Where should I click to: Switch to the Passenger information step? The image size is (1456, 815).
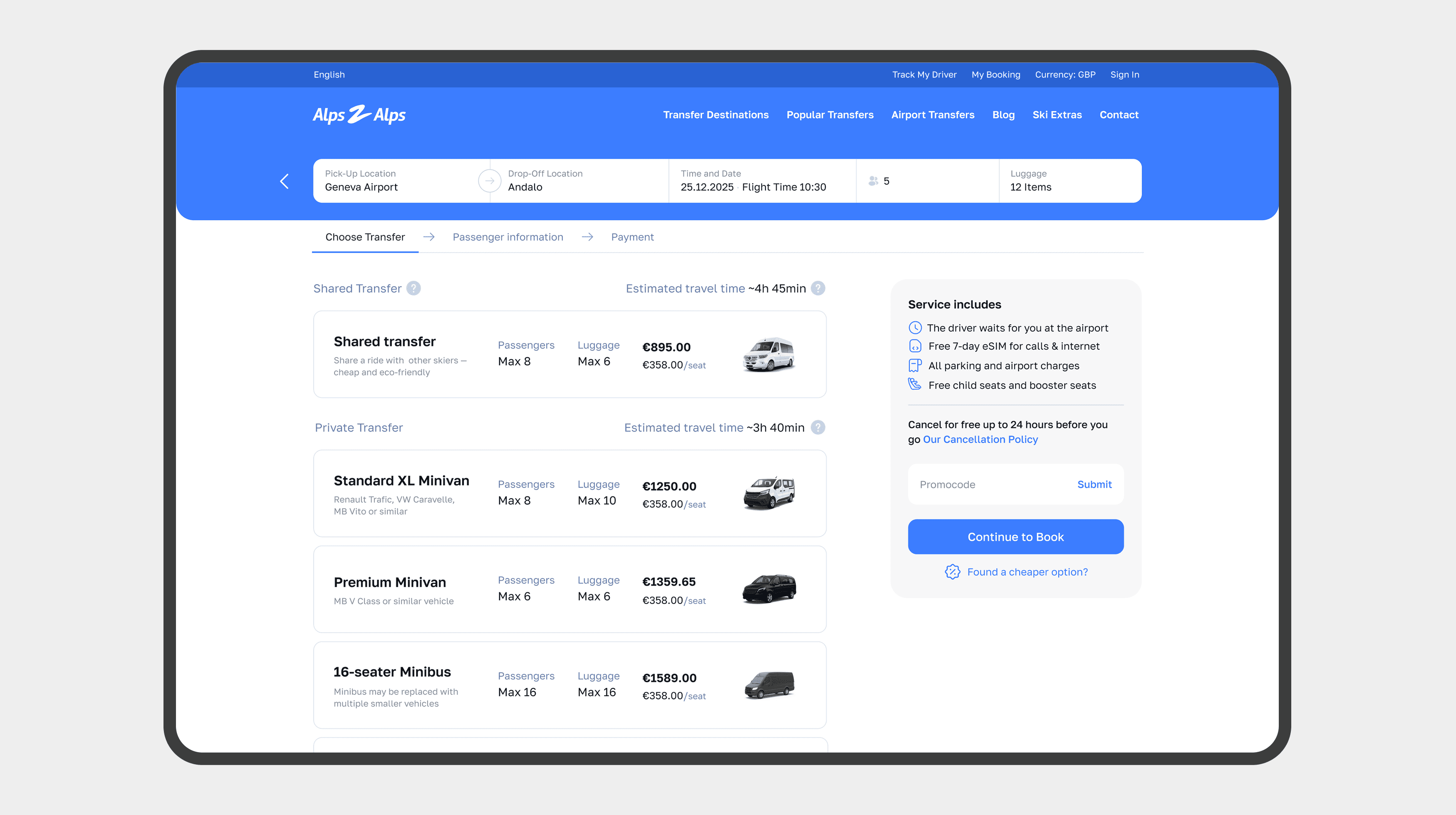508,237
